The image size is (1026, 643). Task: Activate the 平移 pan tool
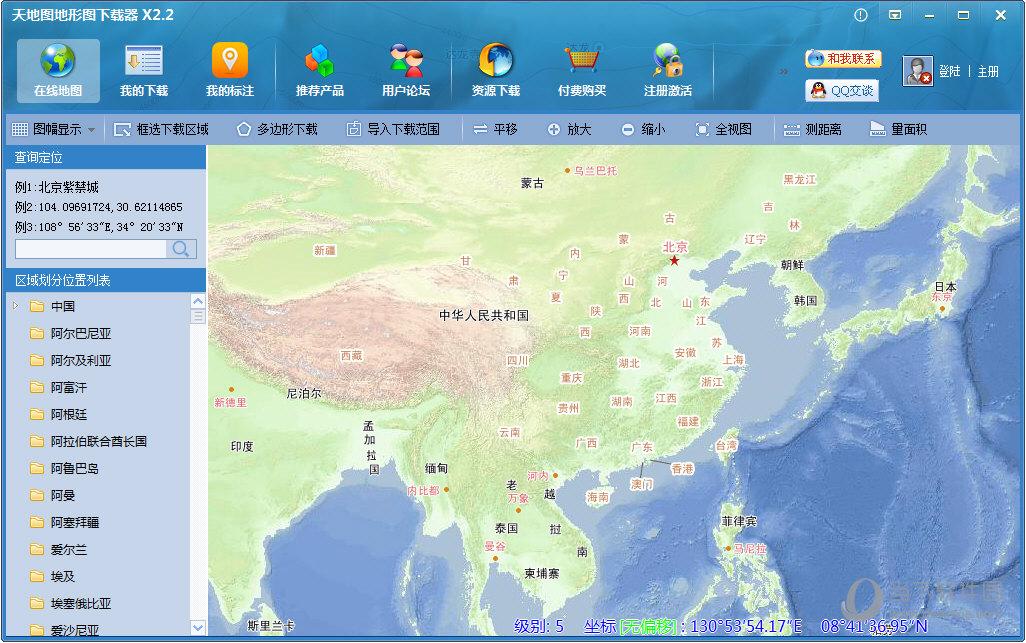click(x=495, y=129)
